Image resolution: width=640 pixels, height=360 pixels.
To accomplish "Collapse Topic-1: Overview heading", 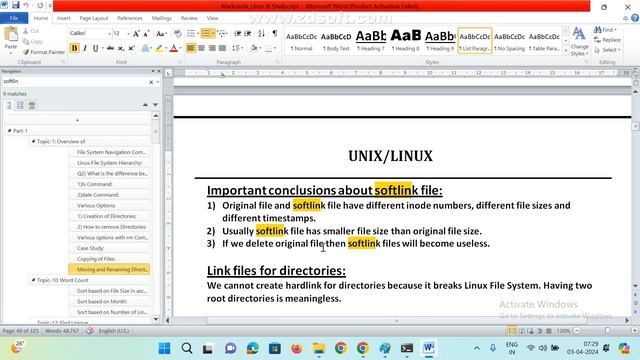I will point(33,141).
